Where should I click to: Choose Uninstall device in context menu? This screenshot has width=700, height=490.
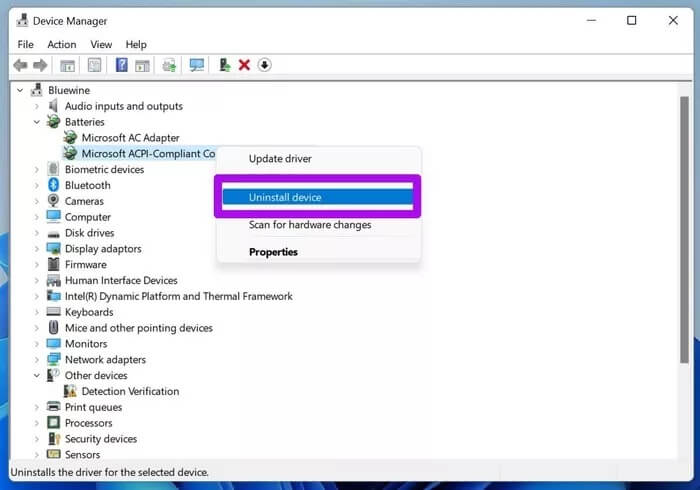pyautogui.click(x=317, y=197)
